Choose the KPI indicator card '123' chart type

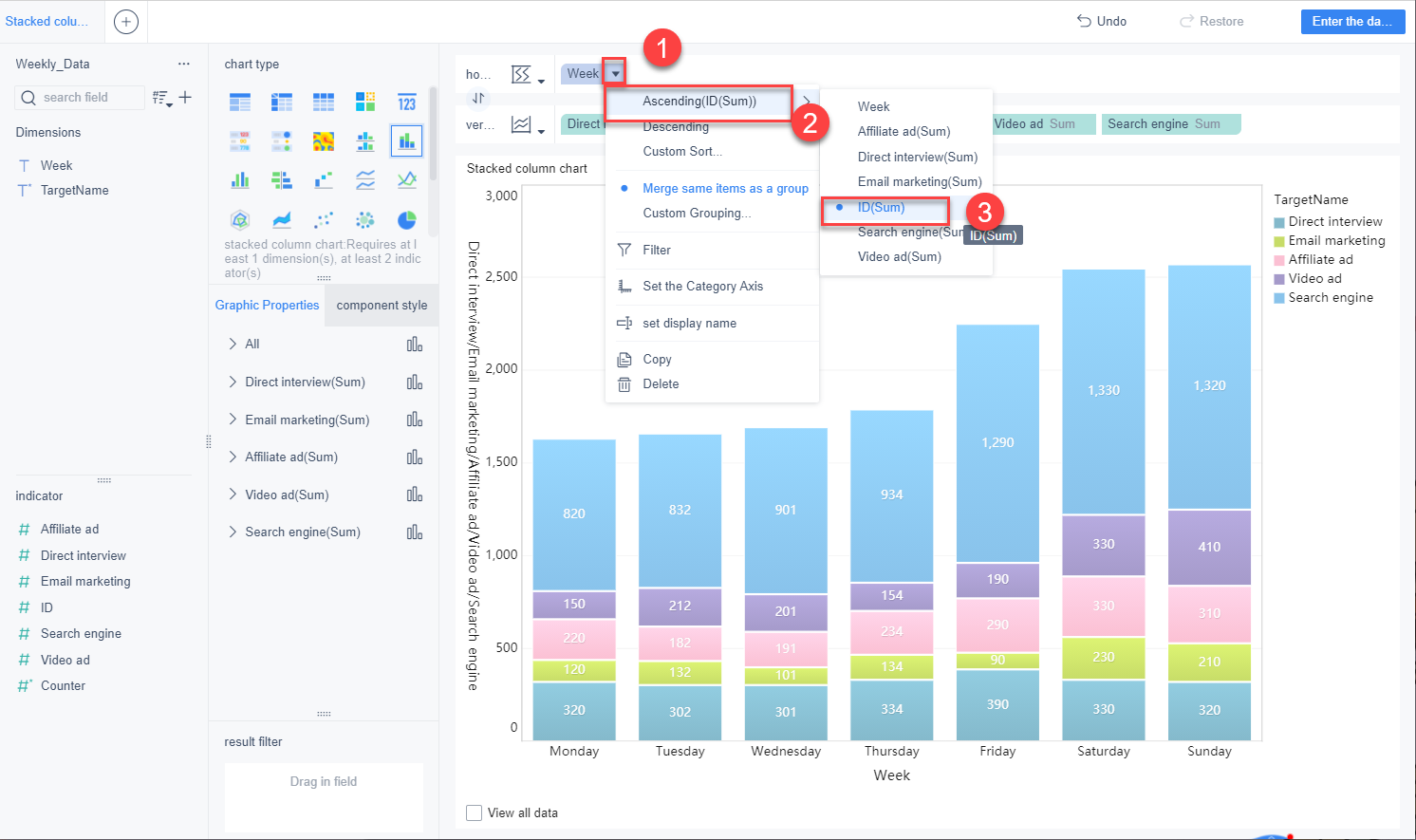(406, 103)
